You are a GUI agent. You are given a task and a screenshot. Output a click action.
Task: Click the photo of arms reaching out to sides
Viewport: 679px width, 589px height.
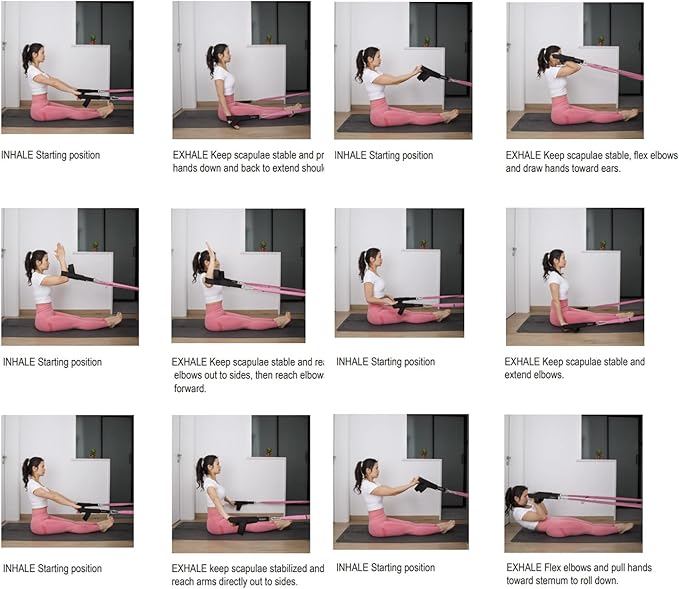click(241, 484)
